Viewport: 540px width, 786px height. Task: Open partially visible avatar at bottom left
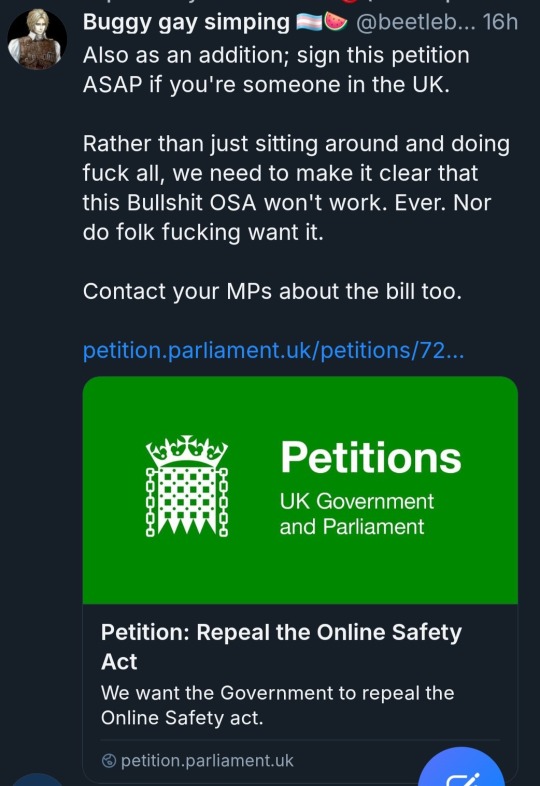(37, 780)
